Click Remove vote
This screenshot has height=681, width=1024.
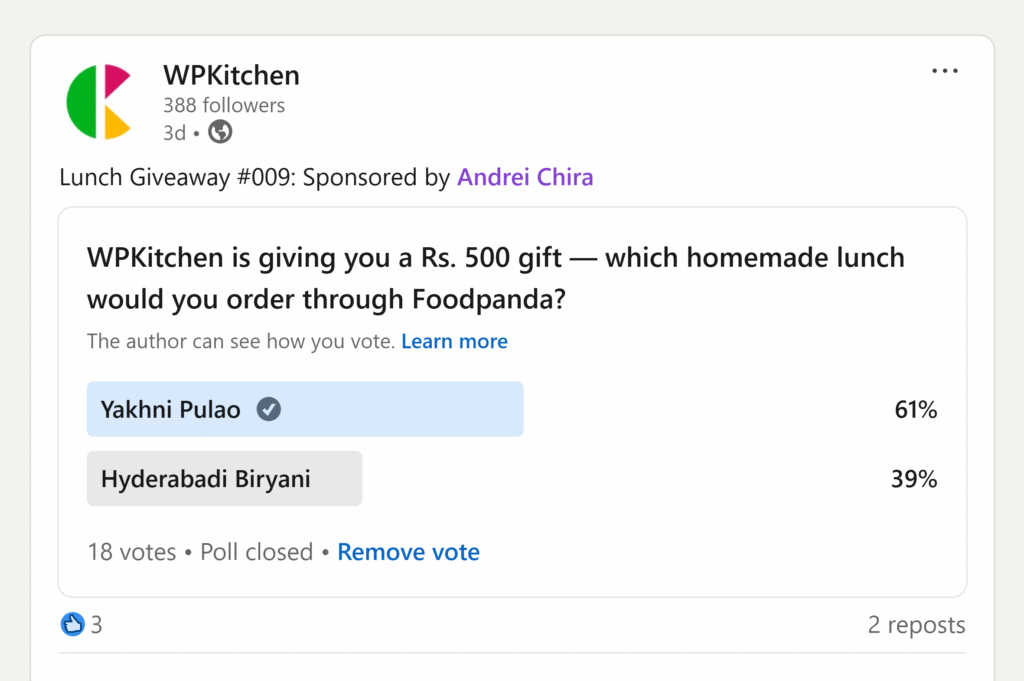(408, 552)
